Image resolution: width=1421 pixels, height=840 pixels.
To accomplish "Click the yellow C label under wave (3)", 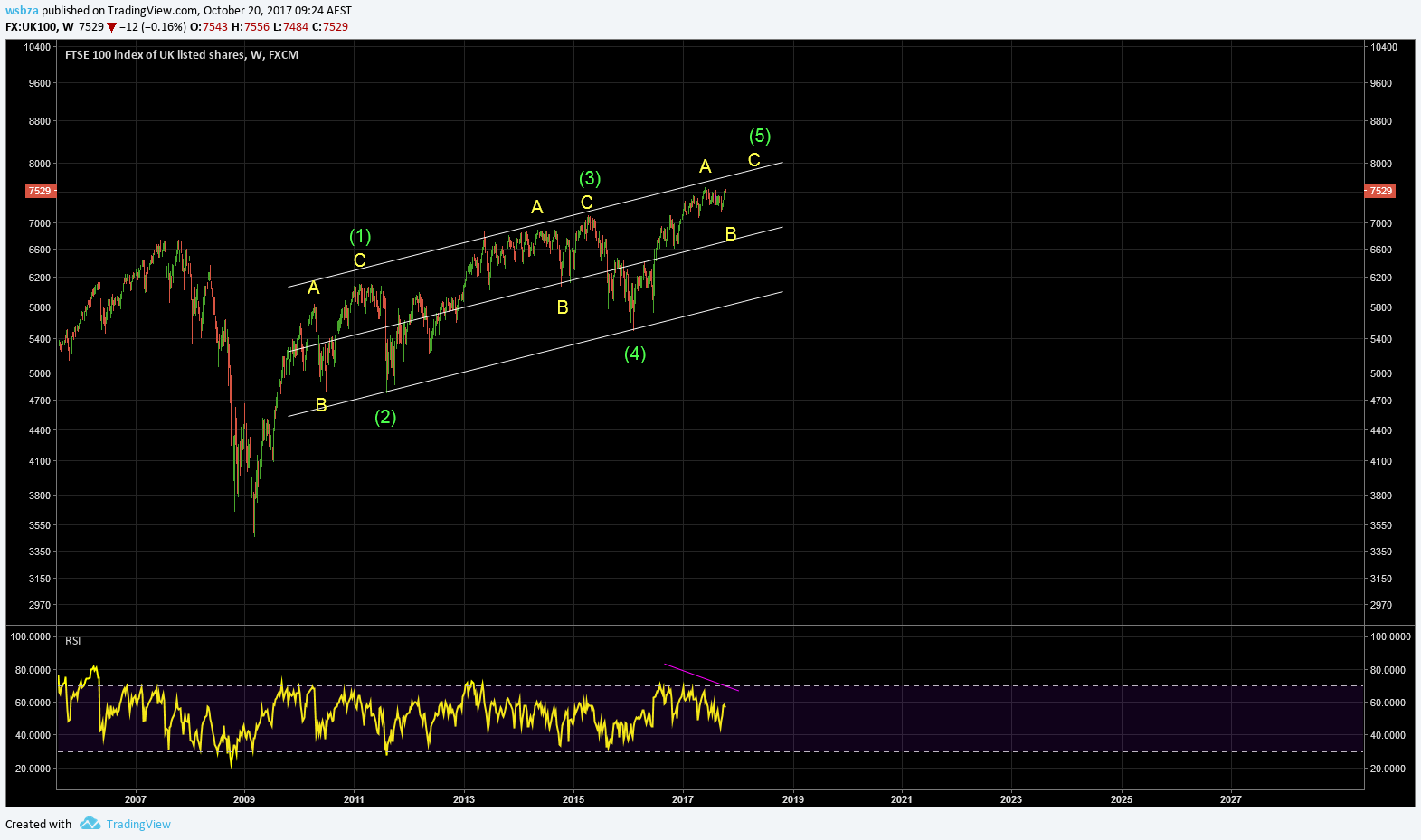I will 586,203.
